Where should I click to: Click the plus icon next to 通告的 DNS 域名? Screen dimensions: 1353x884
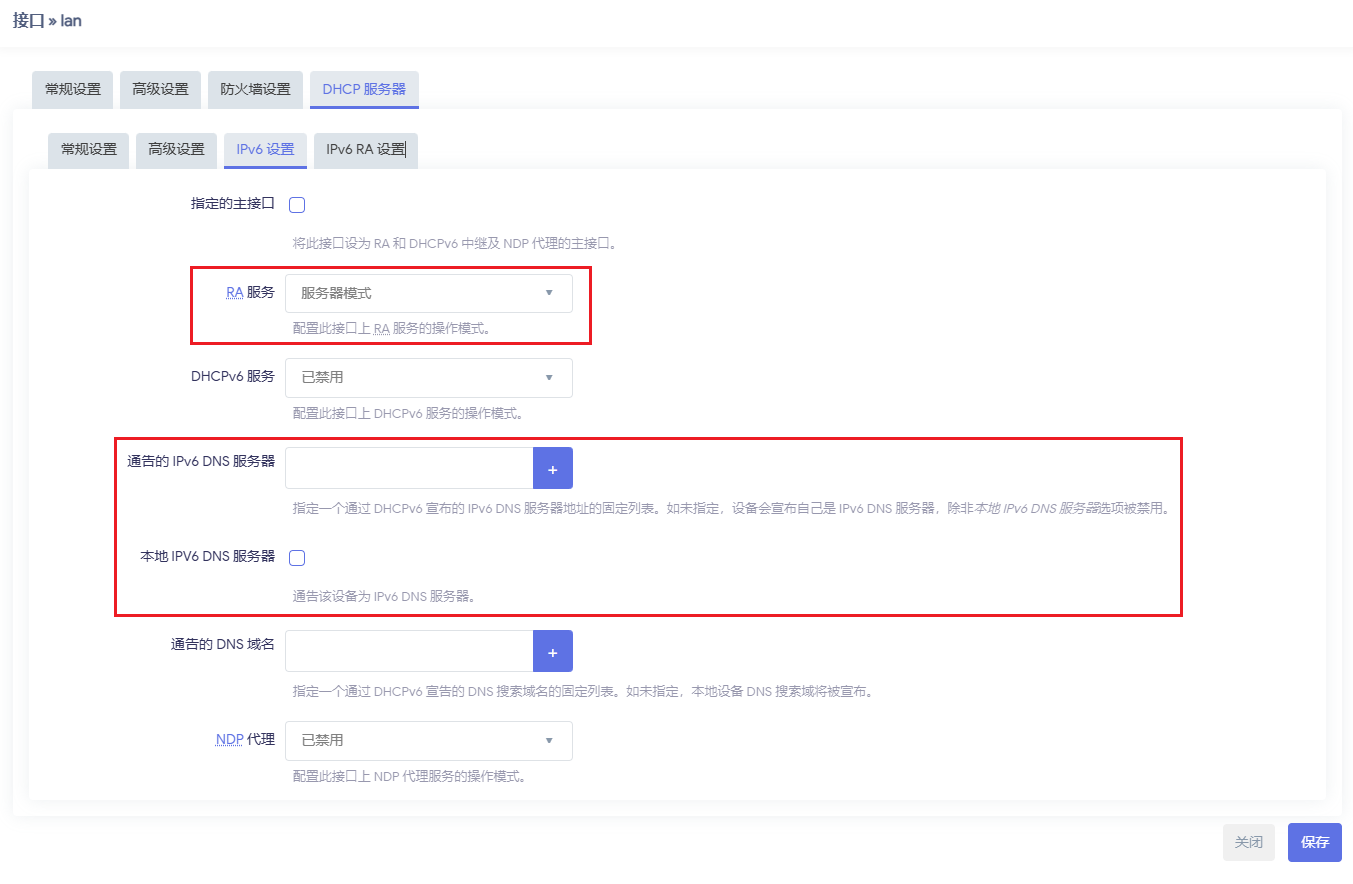pos(552,650)
